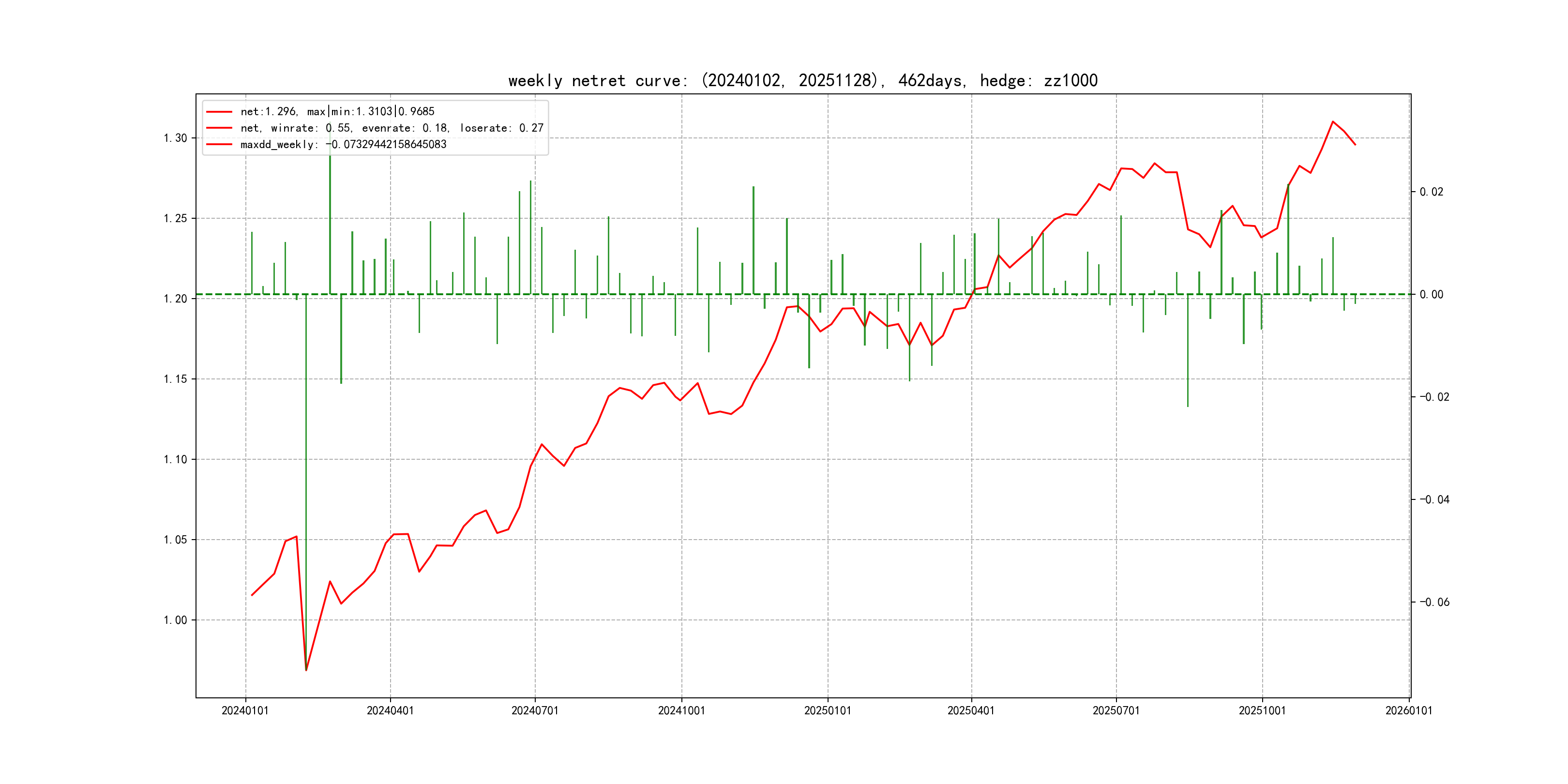Click x-axis label 20240701
Viewport: 1568px width, 784px height.
[x=534, y=710]
